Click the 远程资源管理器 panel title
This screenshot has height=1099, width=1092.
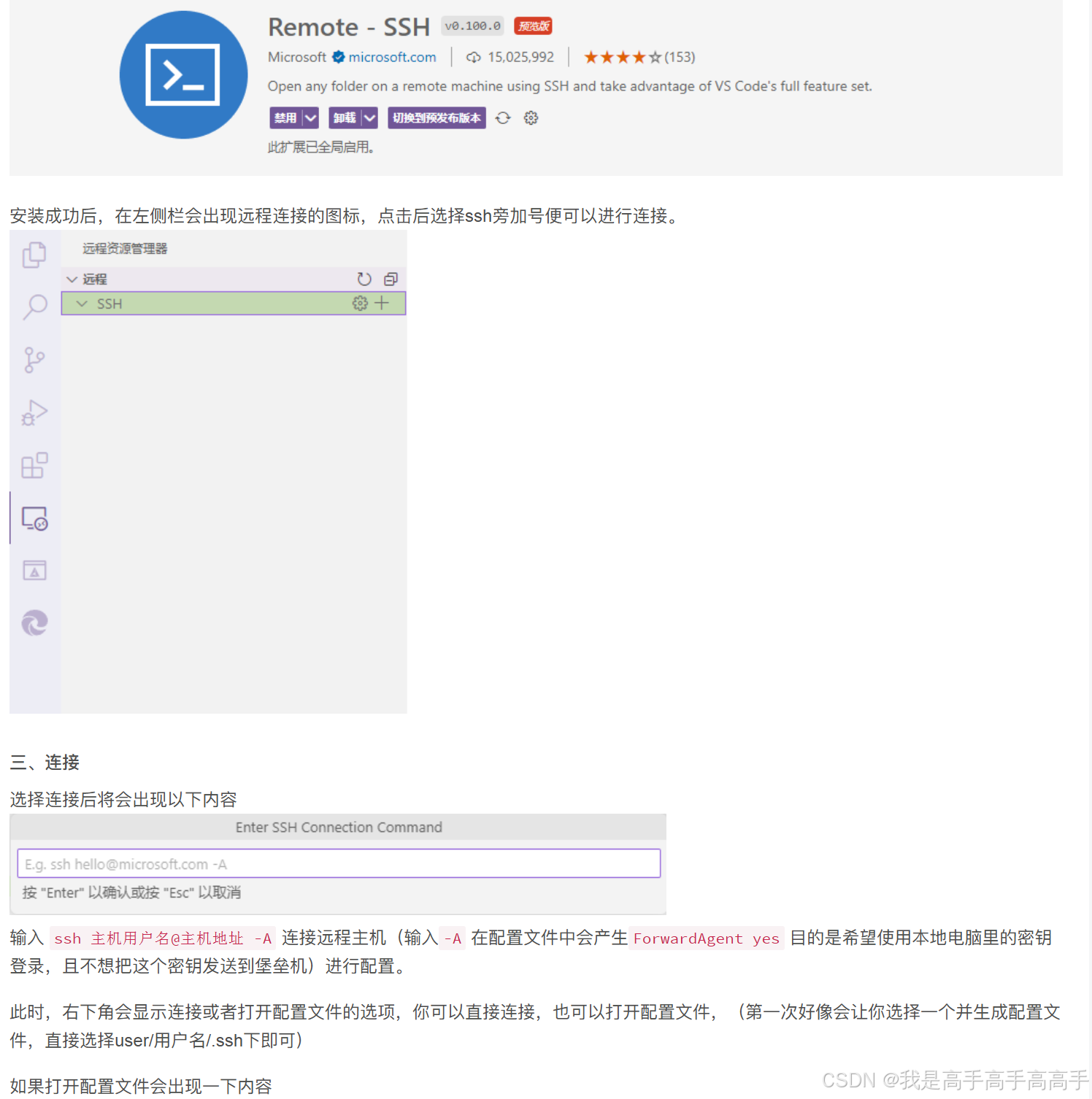click(125, 249)
